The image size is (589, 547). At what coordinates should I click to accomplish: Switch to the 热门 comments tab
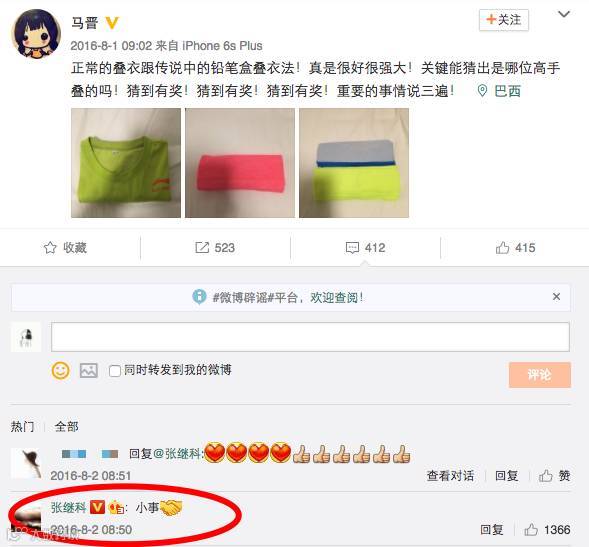click(x=22, y=427)
